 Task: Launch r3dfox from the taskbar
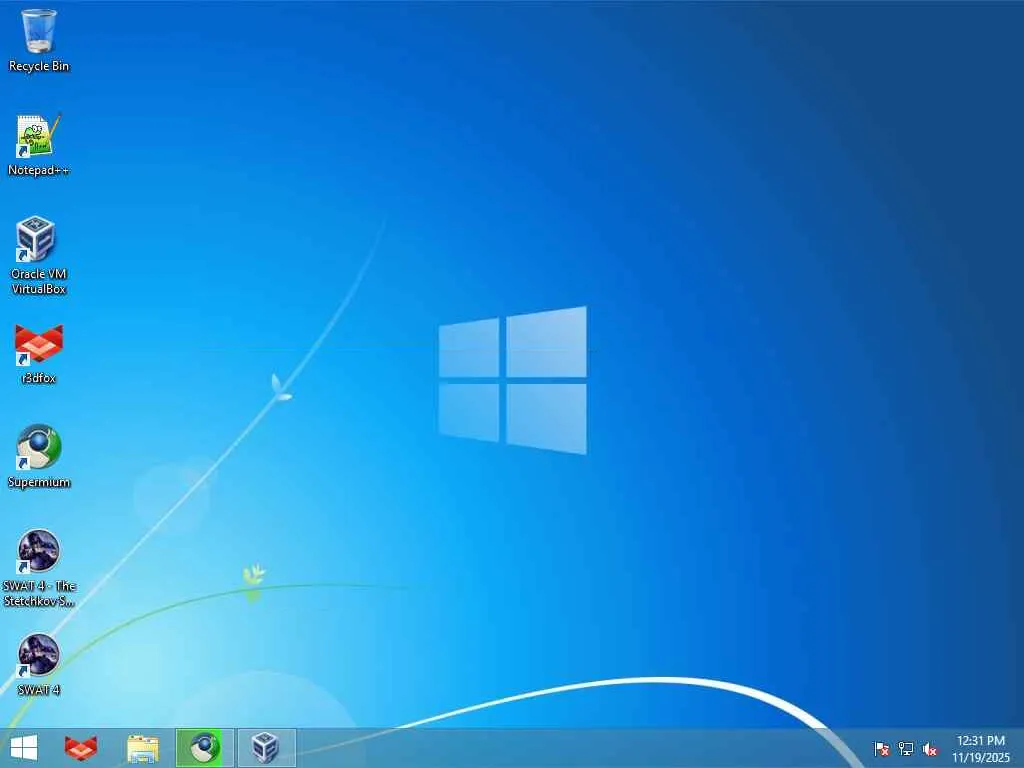pyautogui.click(x=81, y=748)
